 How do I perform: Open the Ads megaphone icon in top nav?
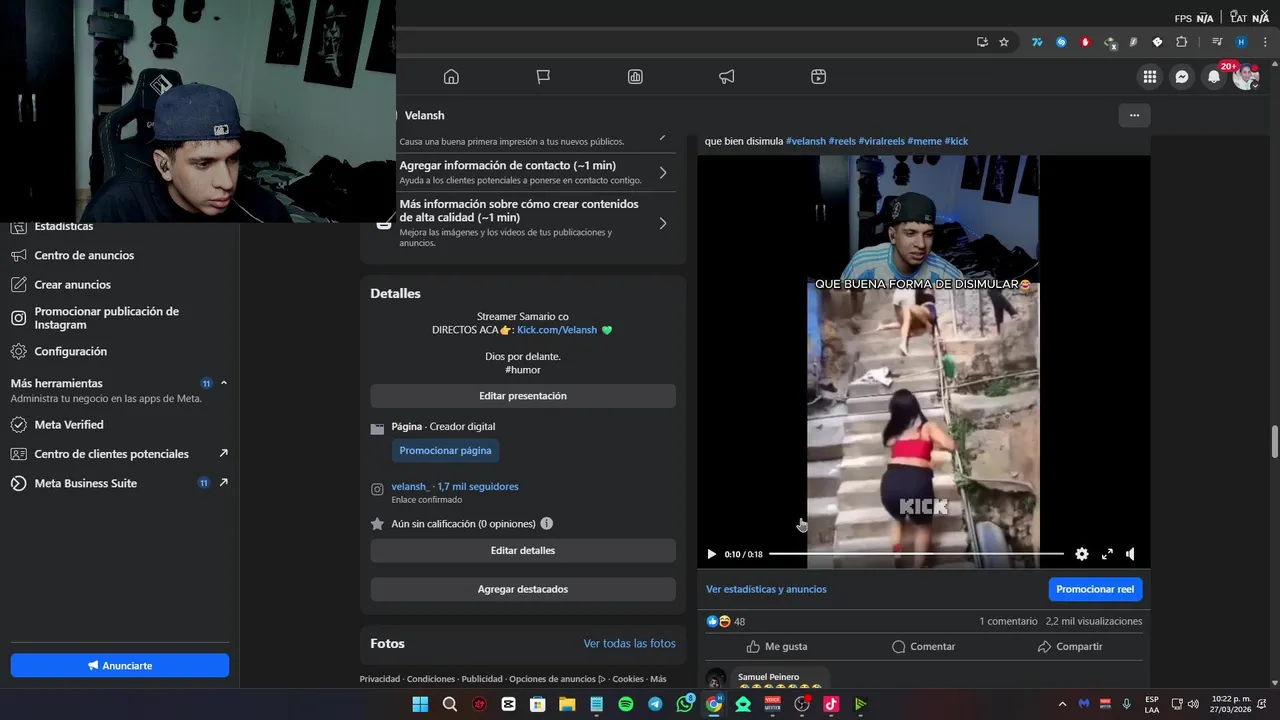(727, 77)
